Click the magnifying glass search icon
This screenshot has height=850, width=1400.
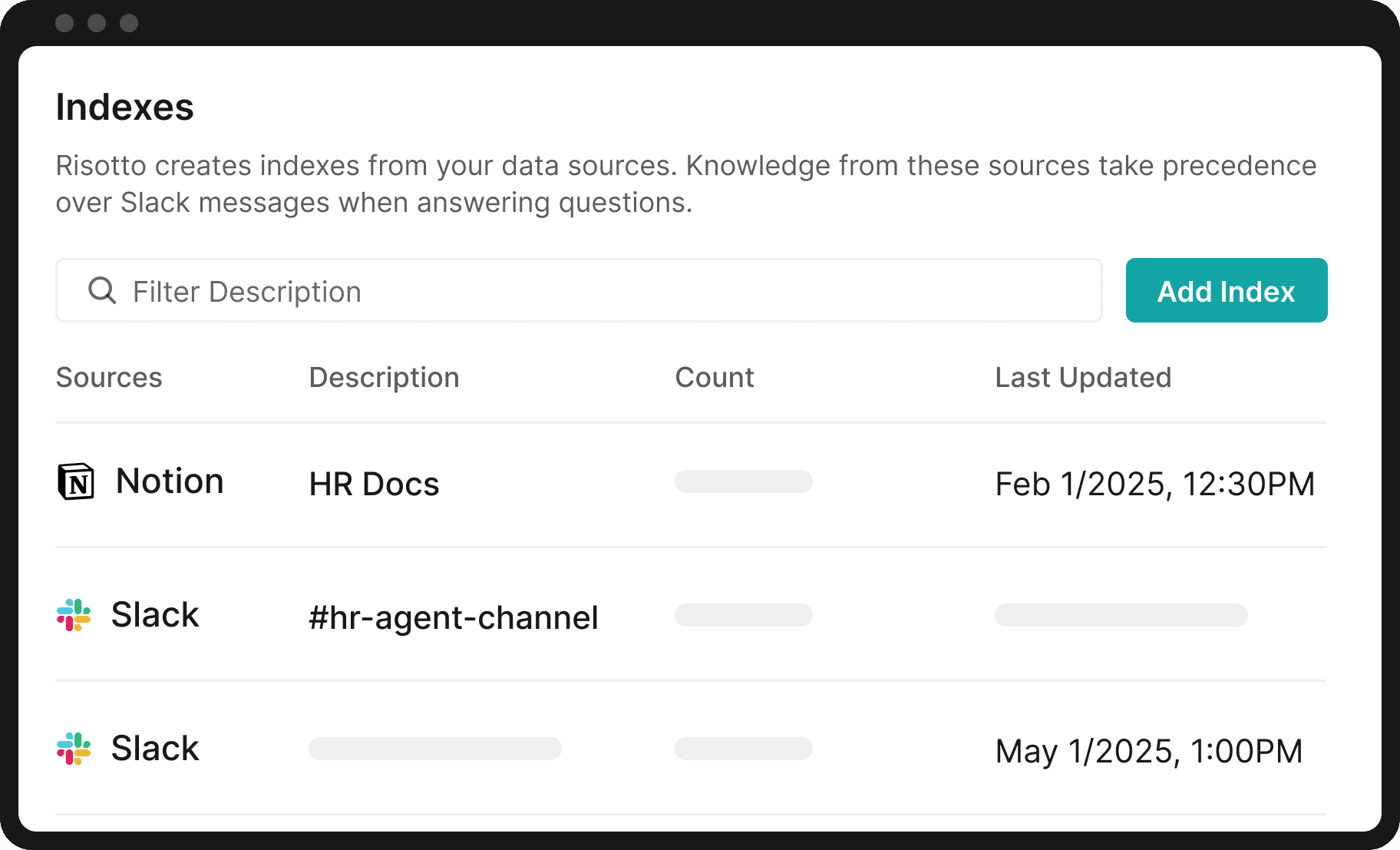pos(102,291)
